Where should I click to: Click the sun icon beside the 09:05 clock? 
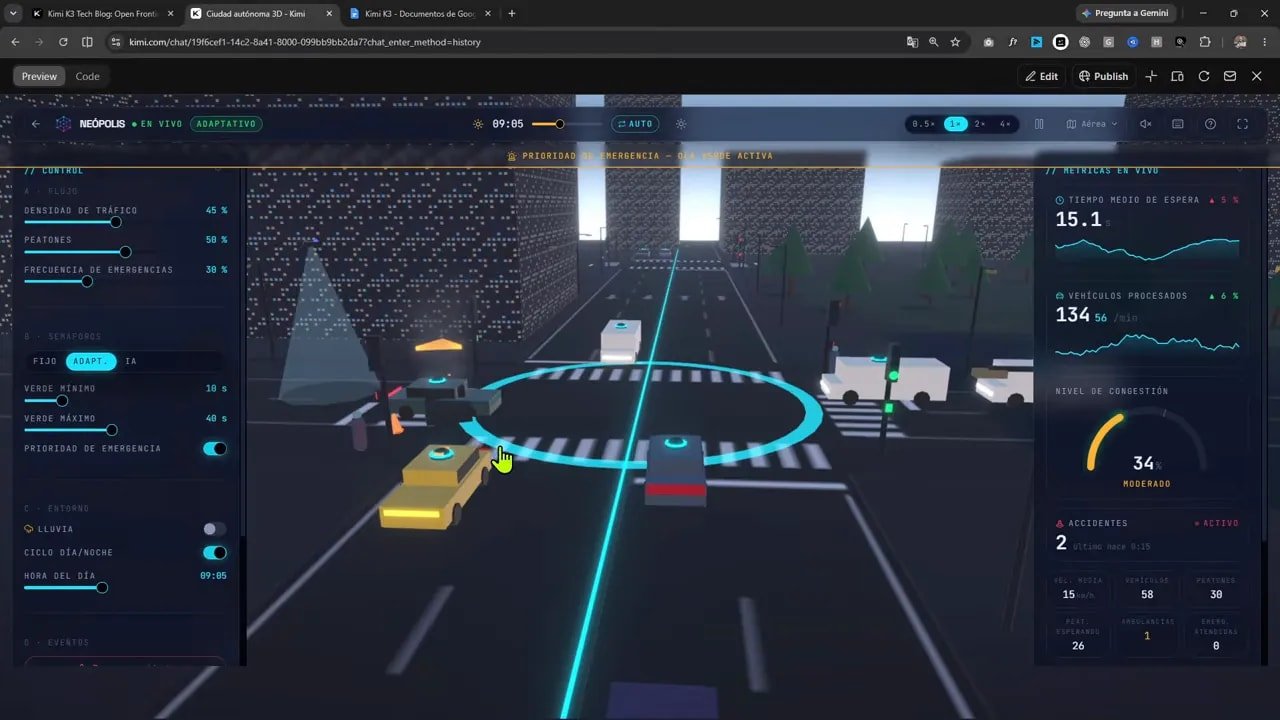click(x=478, y=124)
